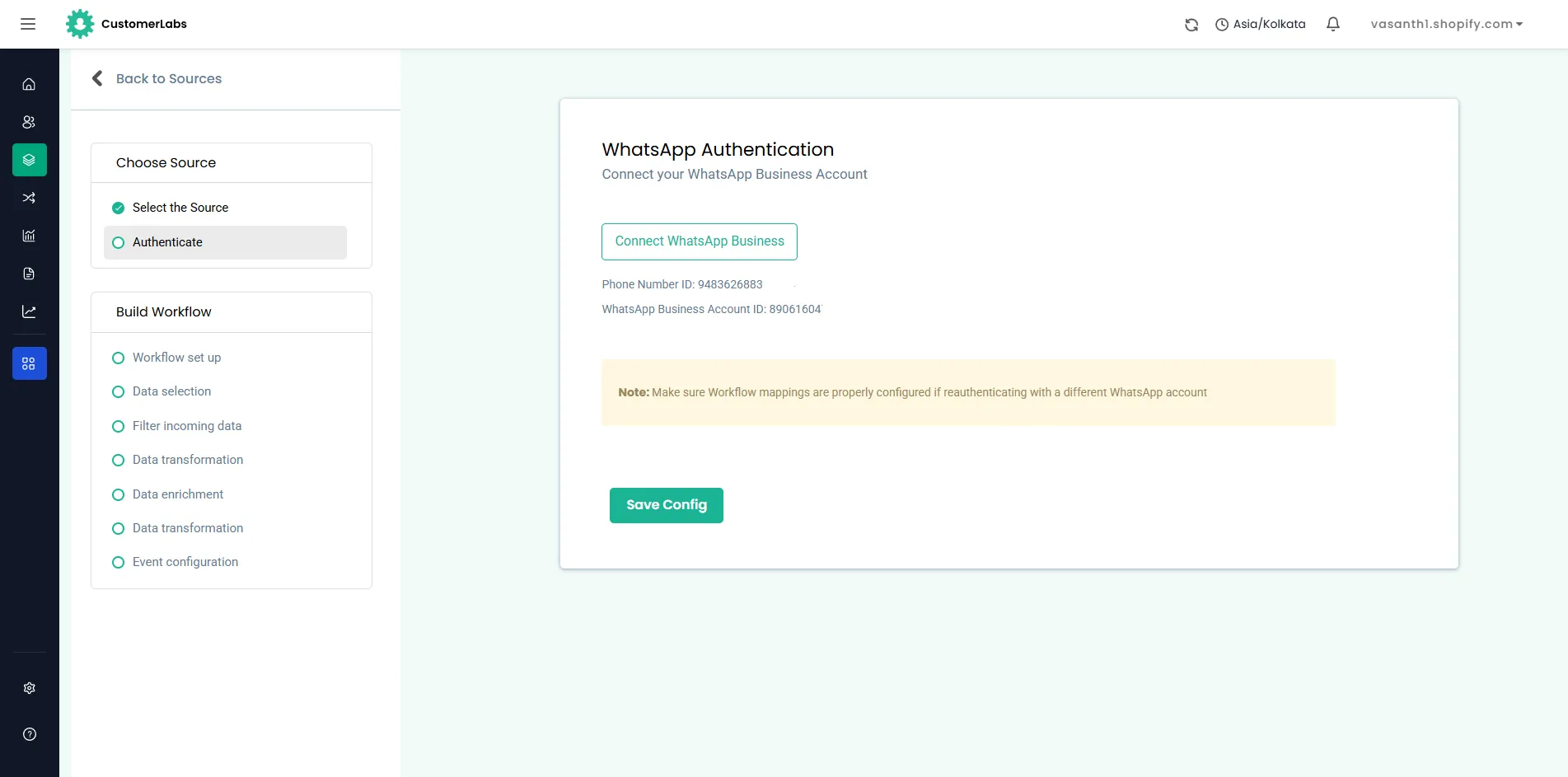Click the Back to Sources link
The height and width of the screenshot is (777, 1568).
pyautogui.click(x=169, y=78)
